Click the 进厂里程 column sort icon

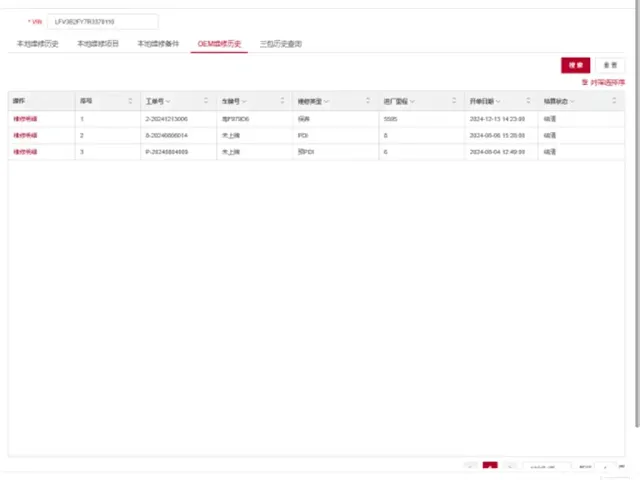pos(454,101)
